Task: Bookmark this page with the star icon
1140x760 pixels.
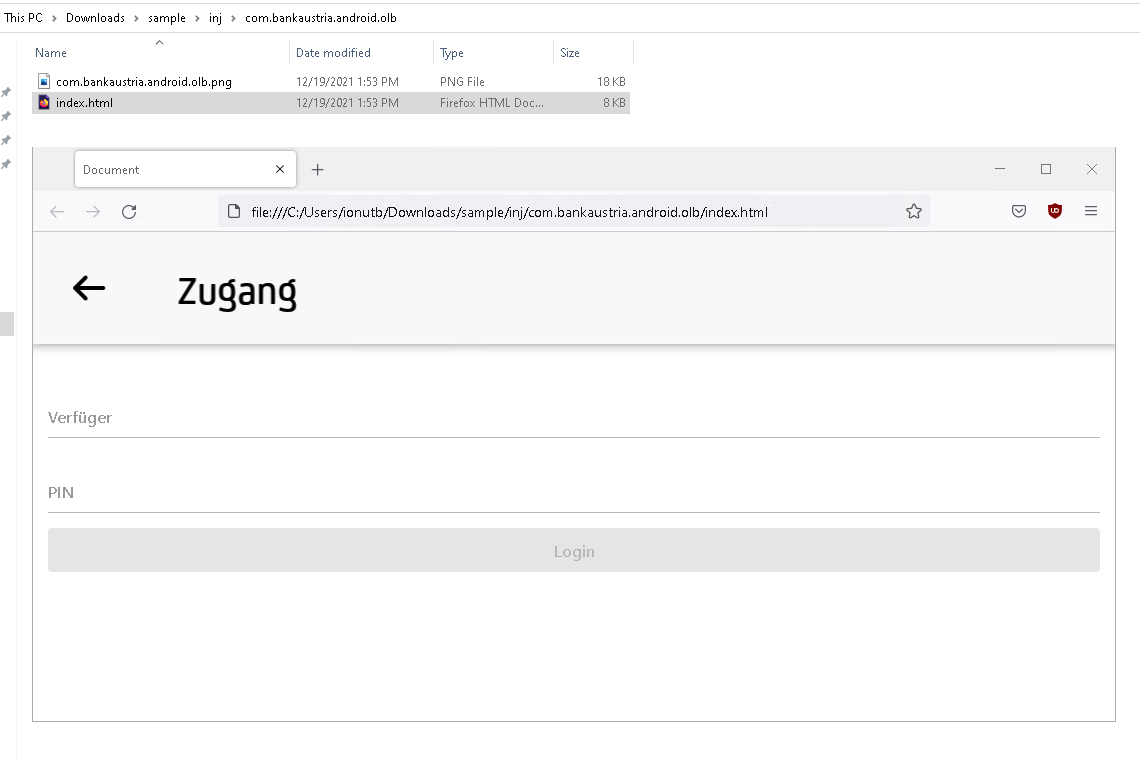Action: [x=913, y=212]
